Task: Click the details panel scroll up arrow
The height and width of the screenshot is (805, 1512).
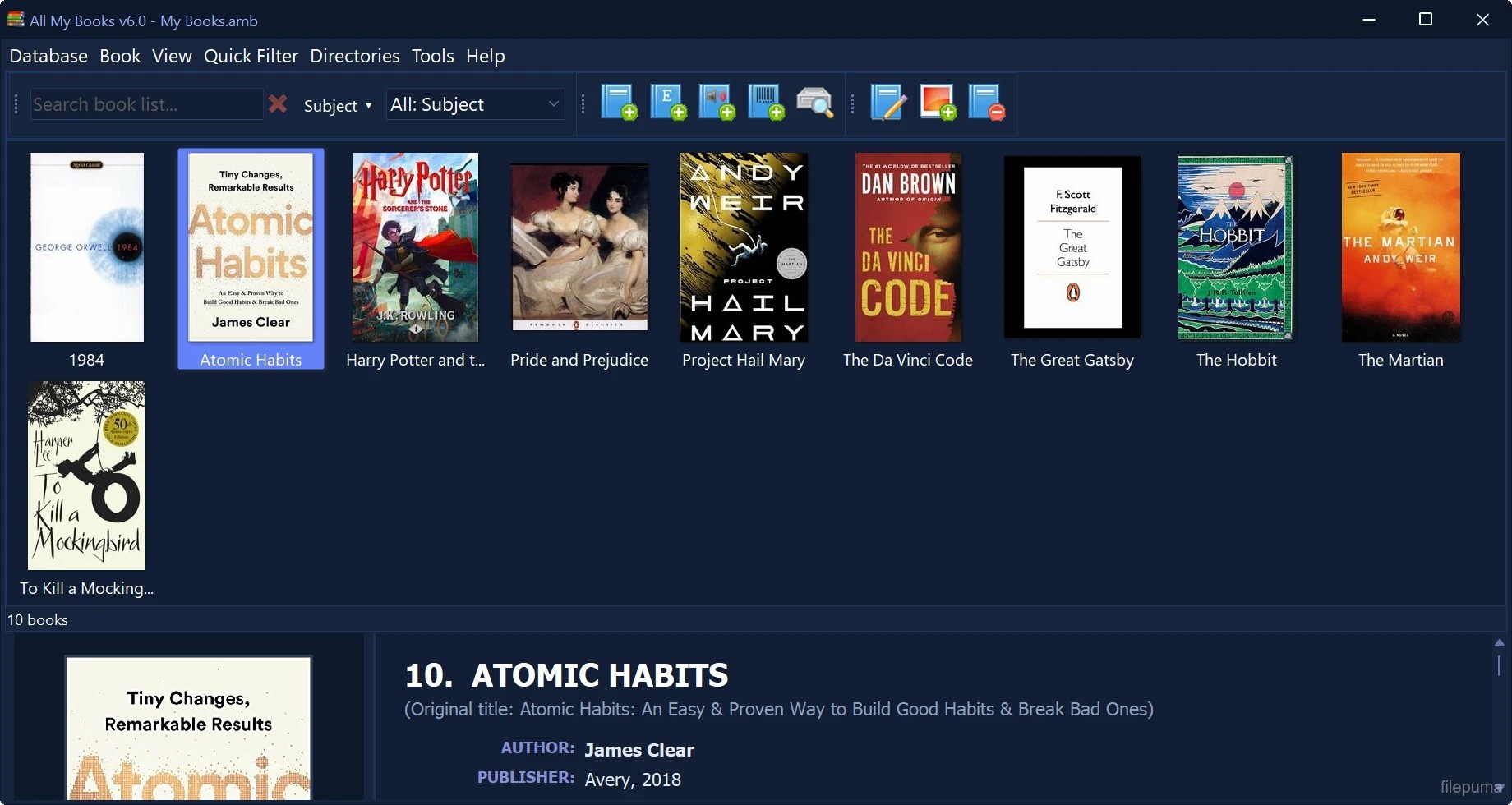Action: pos(1499,642)
